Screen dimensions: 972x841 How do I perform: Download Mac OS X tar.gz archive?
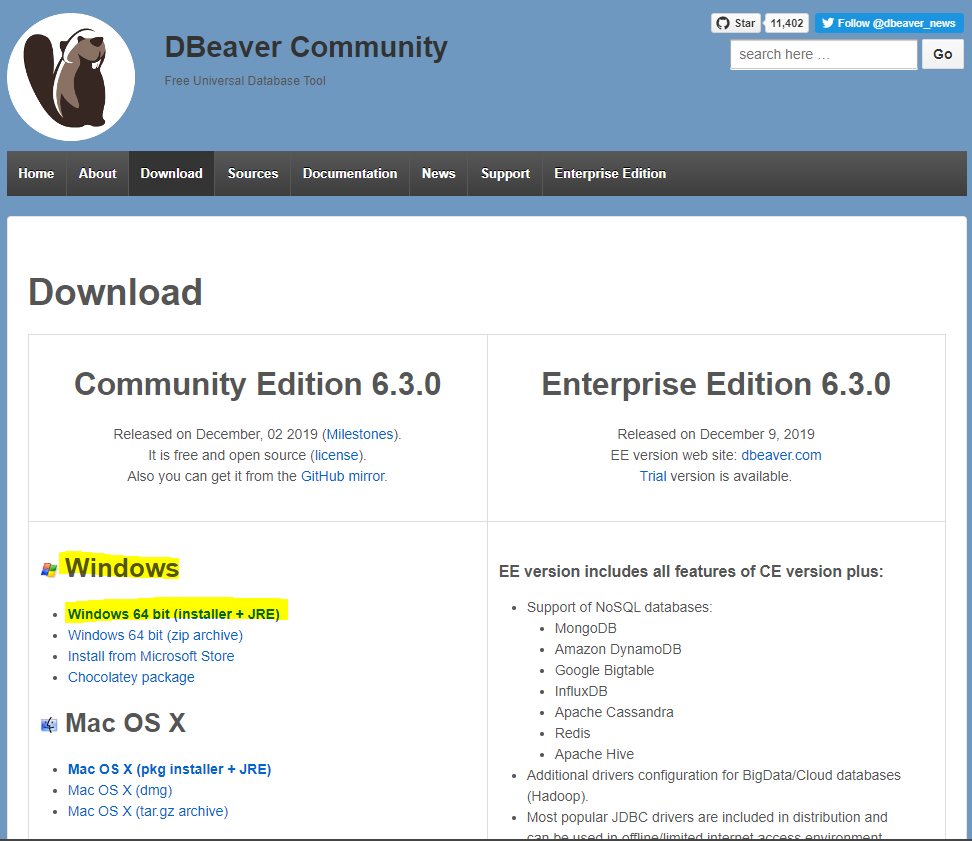(148, 811)
